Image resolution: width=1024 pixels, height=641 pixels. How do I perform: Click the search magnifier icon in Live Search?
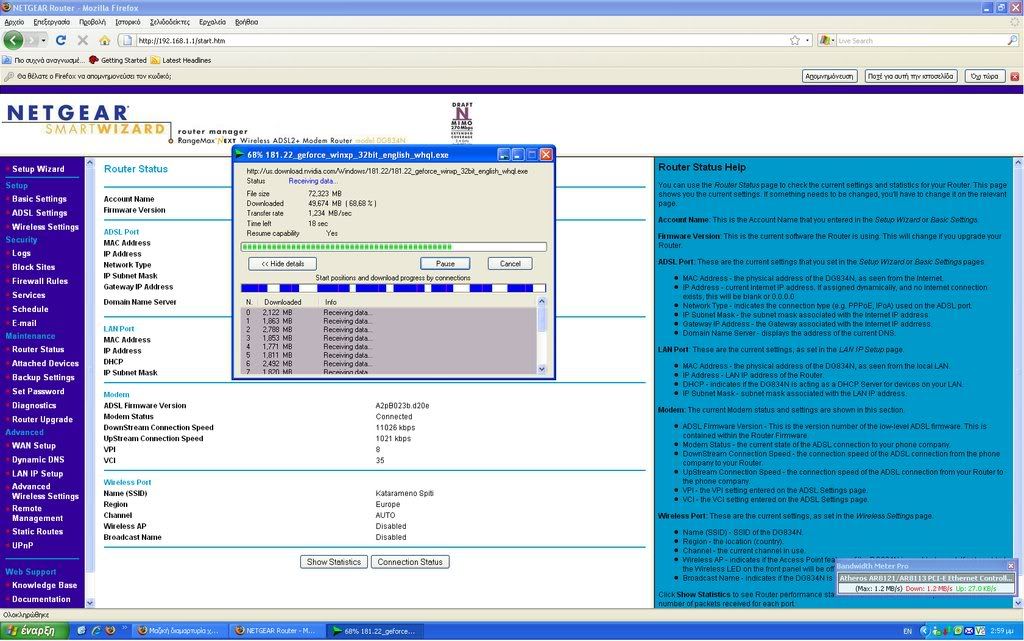[1012, 40]
